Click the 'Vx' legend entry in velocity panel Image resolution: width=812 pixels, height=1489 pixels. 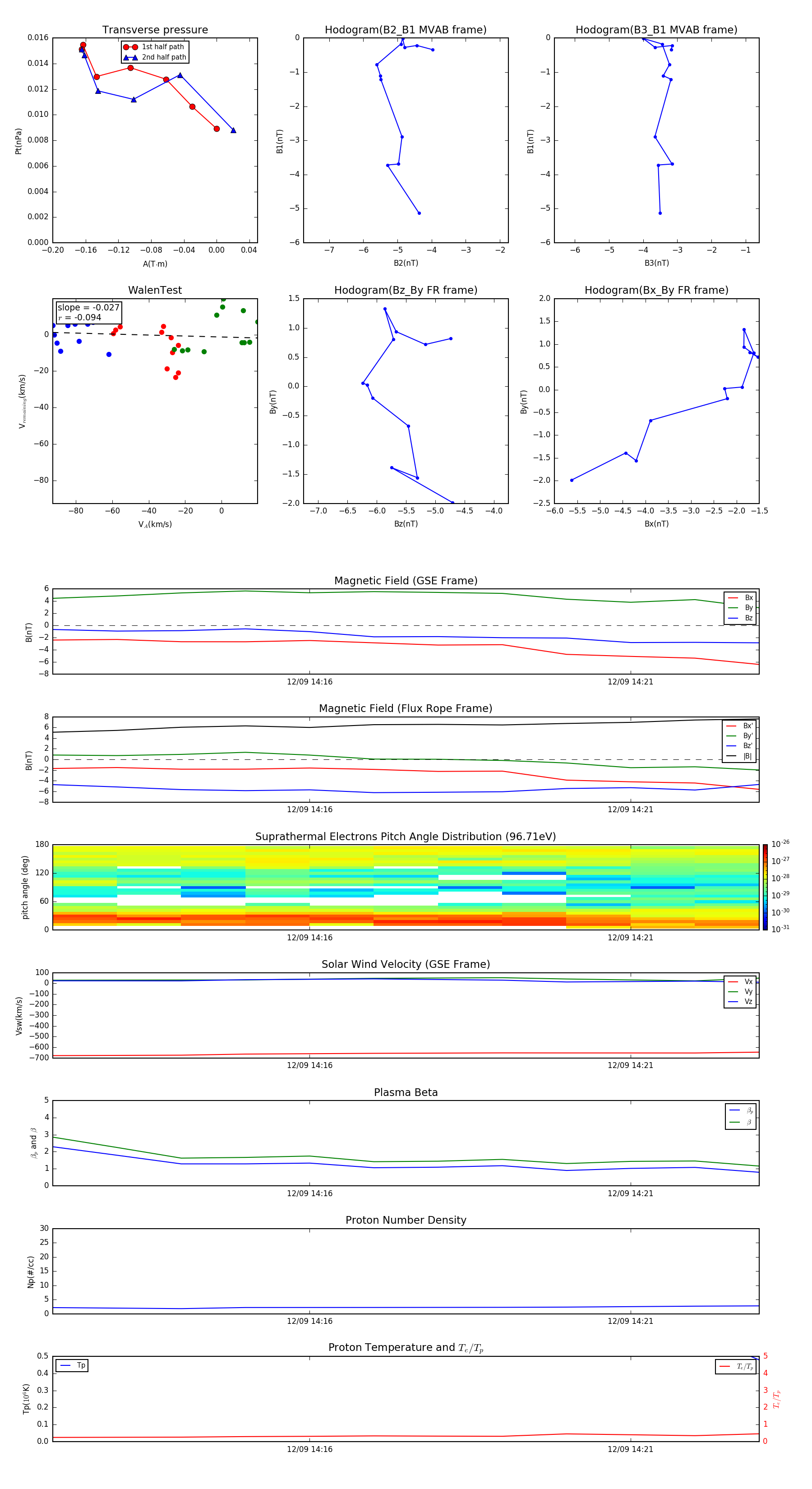click(740, 981)
